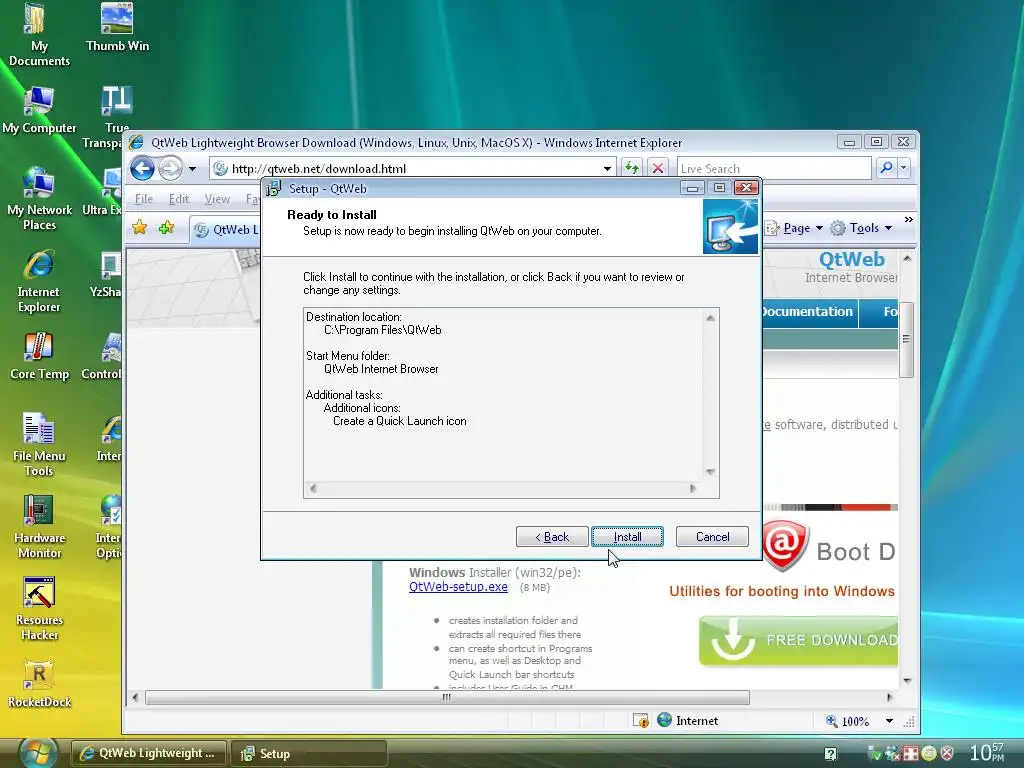
Task: Click the FREE DOWNLOAD button on the web page
Action: tap(798, 640)
